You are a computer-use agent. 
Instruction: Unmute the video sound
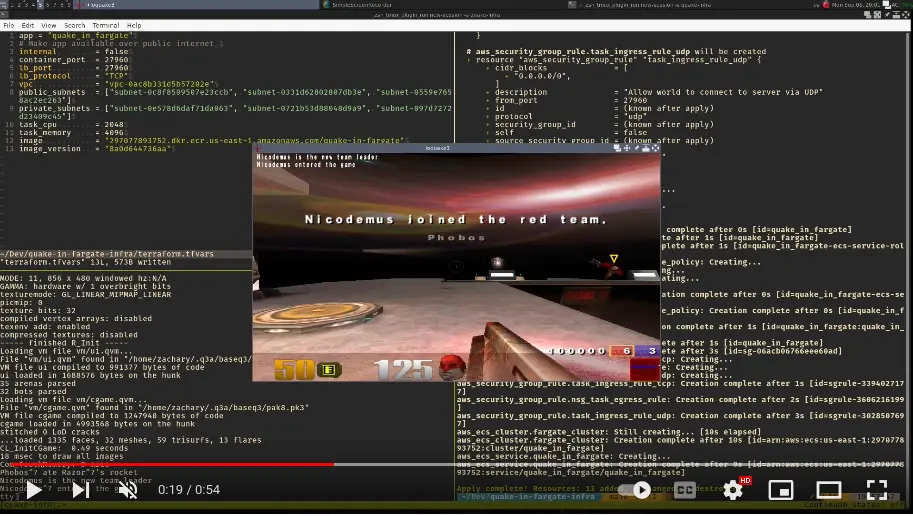click(x=128, y=490)
